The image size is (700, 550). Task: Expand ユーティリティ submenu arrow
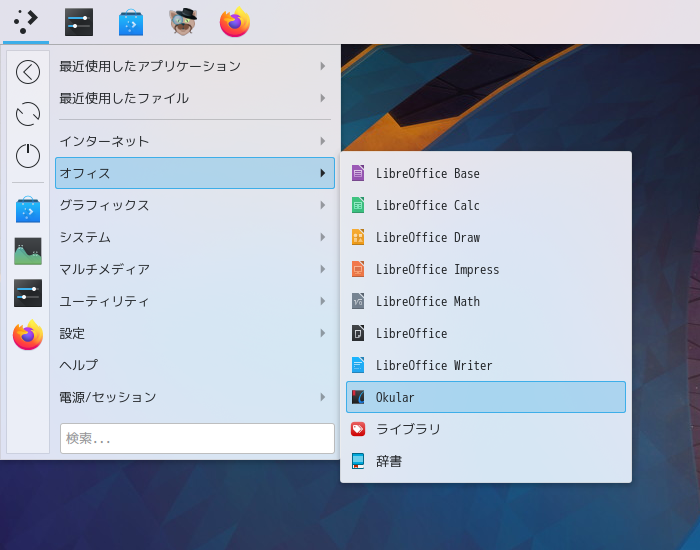click(323, 301)
